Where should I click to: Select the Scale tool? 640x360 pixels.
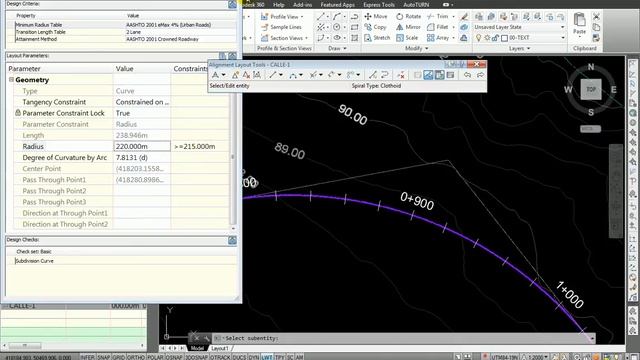pyautogui.click(x=407, y=38)
